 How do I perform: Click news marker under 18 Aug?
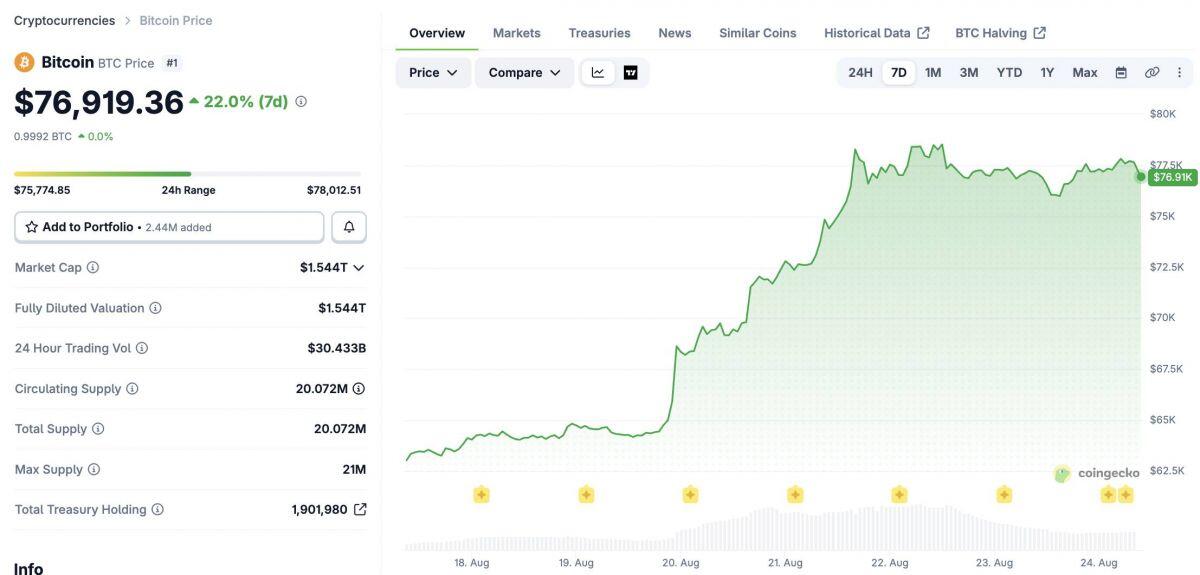pos(481,494)
